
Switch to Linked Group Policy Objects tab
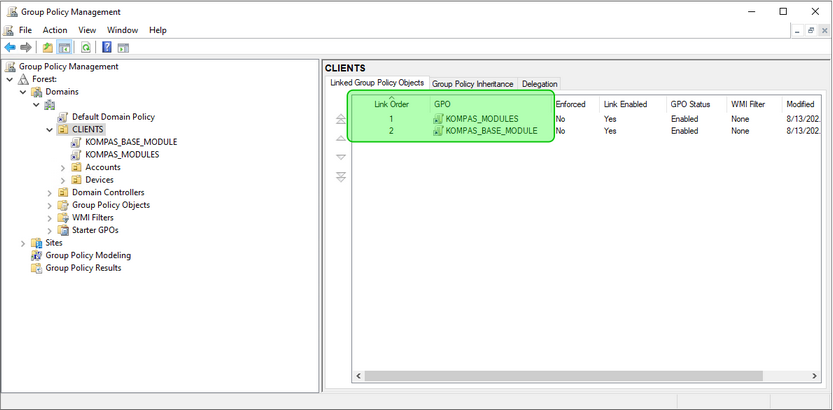377,83
